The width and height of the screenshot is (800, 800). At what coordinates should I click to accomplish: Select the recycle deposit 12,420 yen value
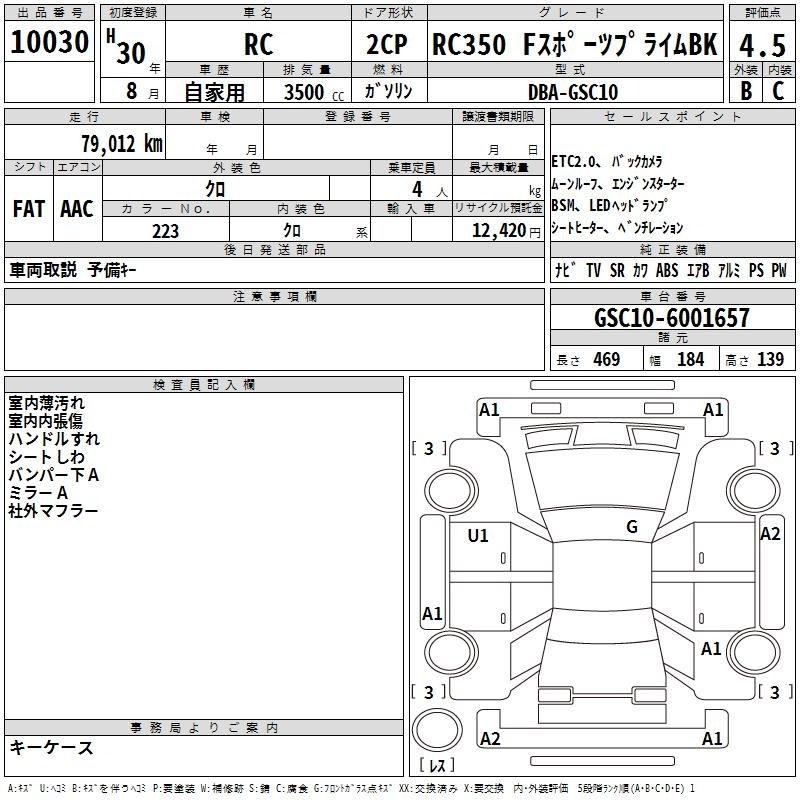point(496,231)
